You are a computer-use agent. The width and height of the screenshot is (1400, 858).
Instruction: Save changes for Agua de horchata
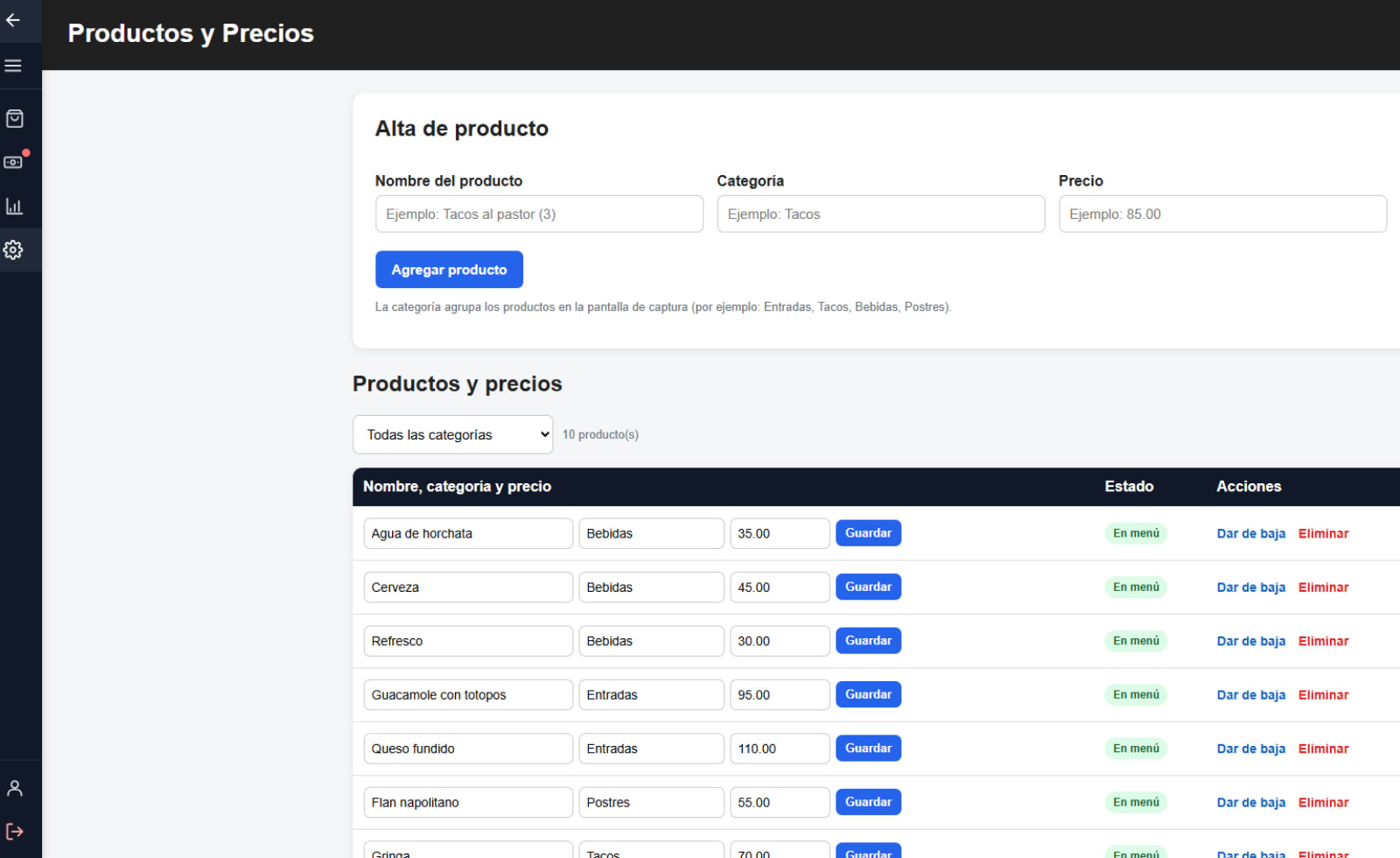(x=868, y=533)
